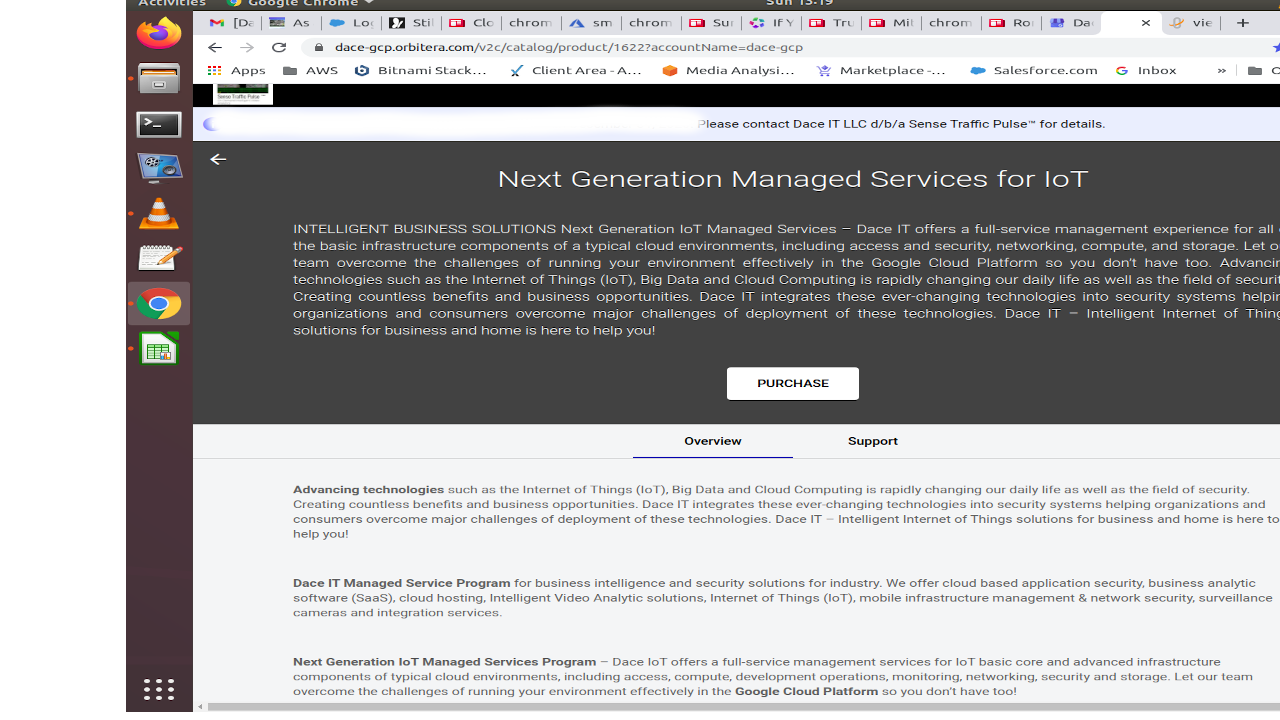Switch to the 'Log' cloud tab
Screen dimensions: 1280x720
[x=350, y=23]
